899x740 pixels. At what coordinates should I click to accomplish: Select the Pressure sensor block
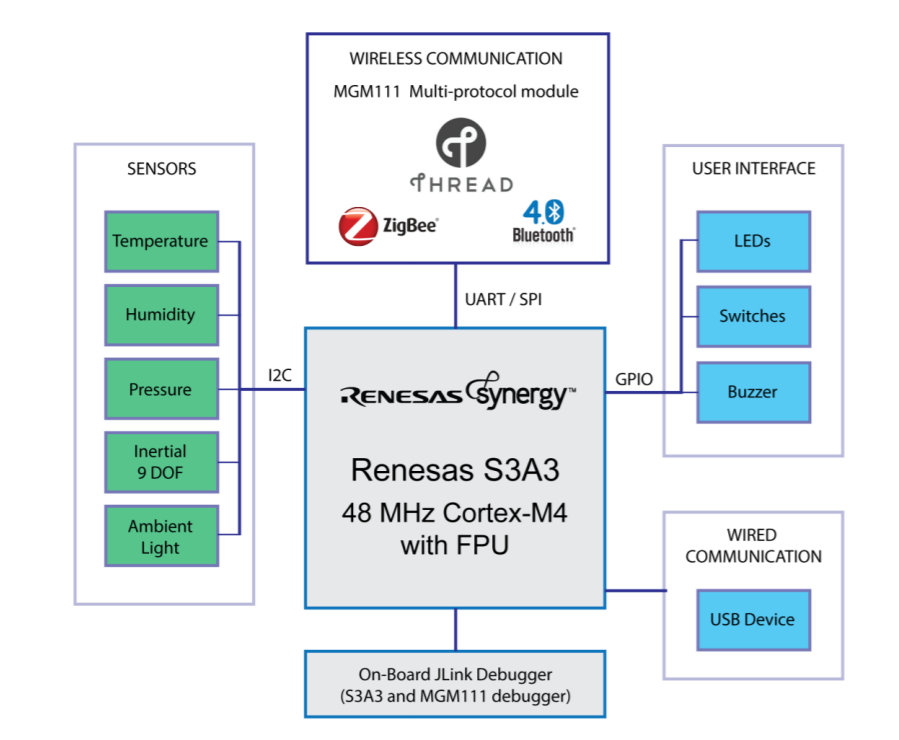point(162,389)
